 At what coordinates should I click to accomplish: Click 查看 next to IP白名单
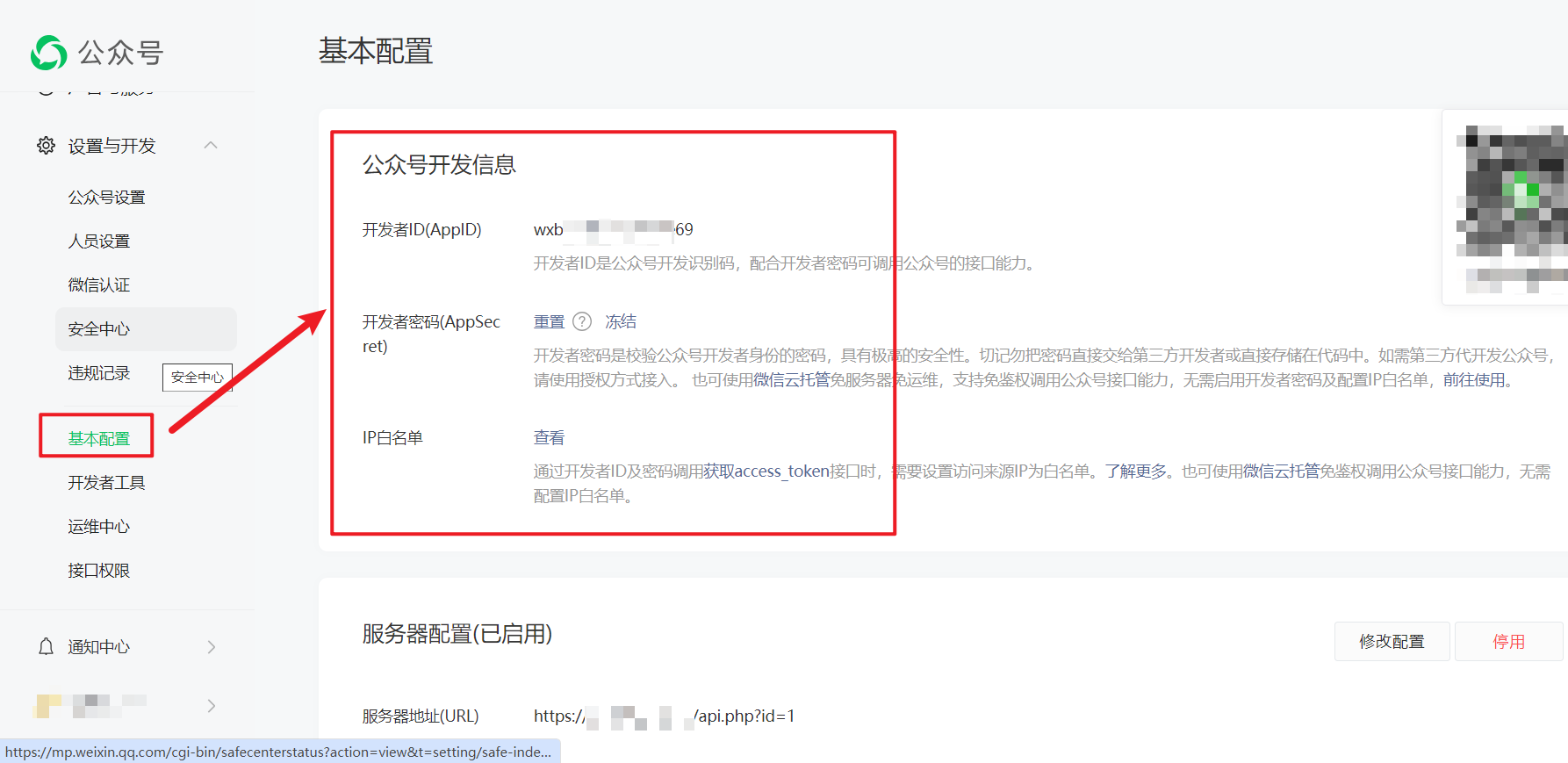tap(550, 437)
